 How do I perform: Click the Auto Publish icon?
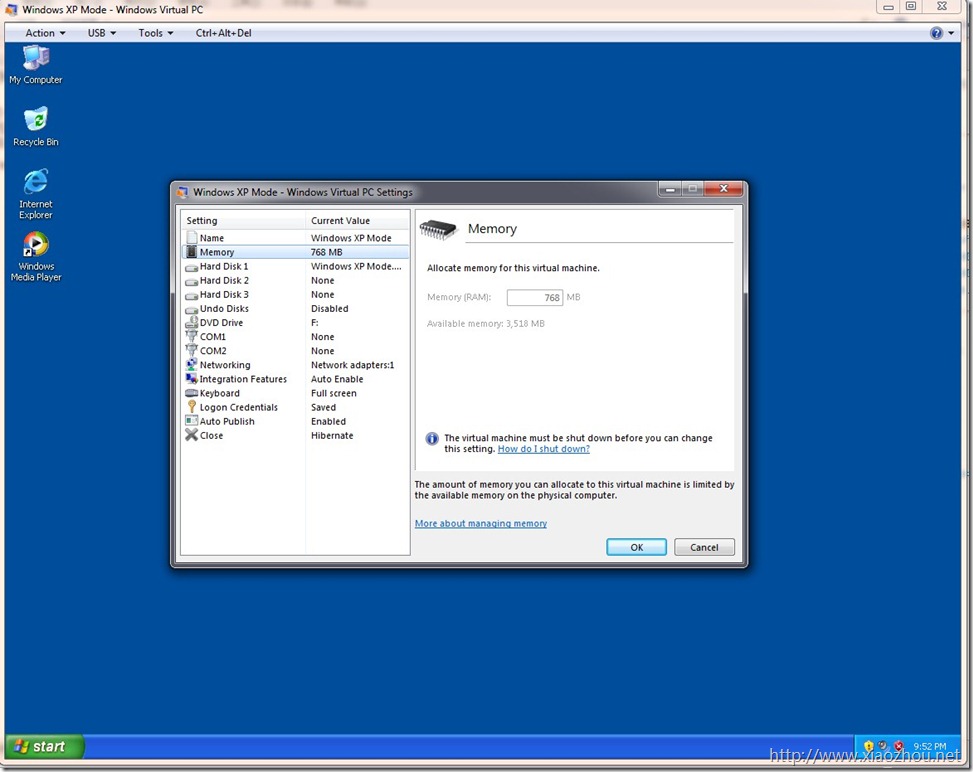coord(192,421)
